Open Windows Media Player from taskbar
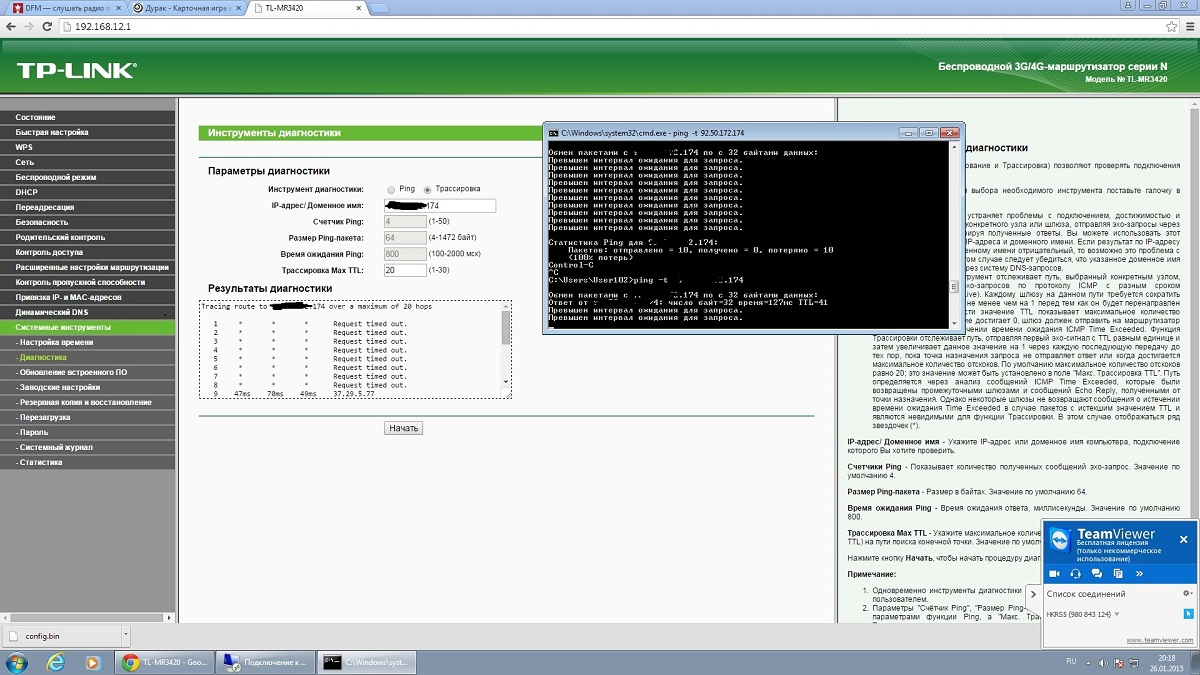 [92, 662]
